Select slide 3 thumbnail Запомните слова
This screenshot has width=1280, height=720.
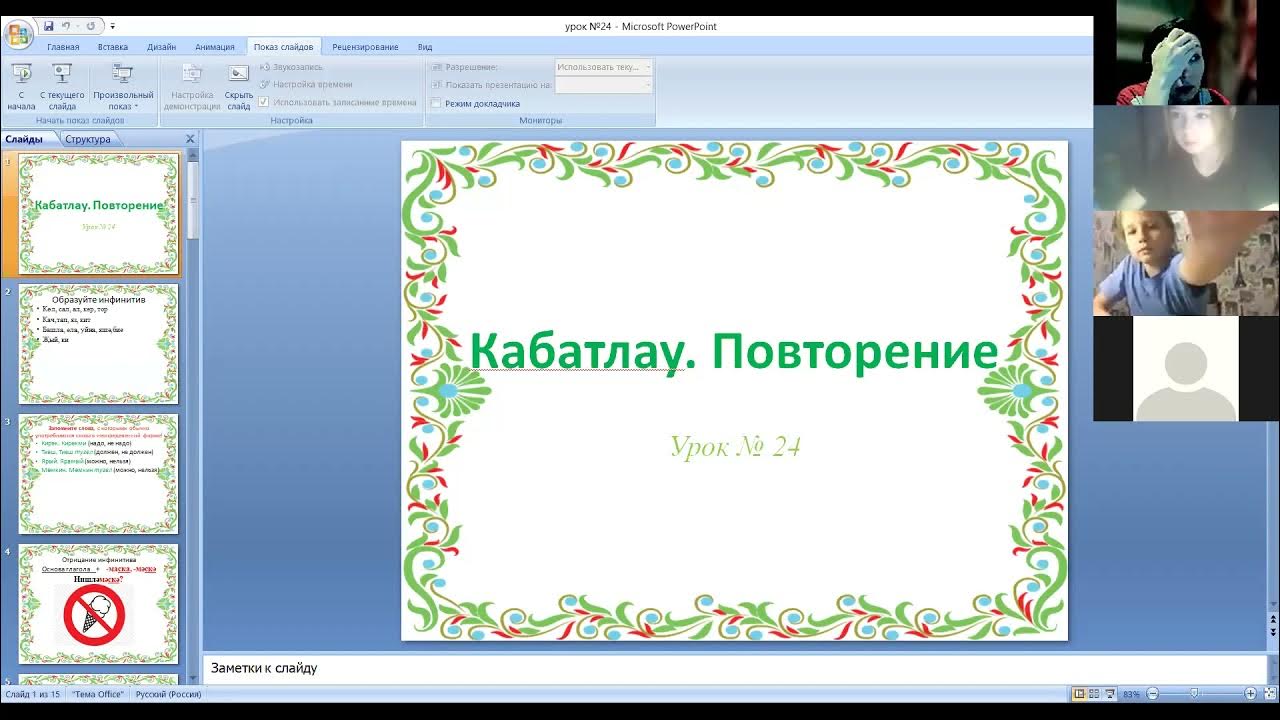coord(98,474)
